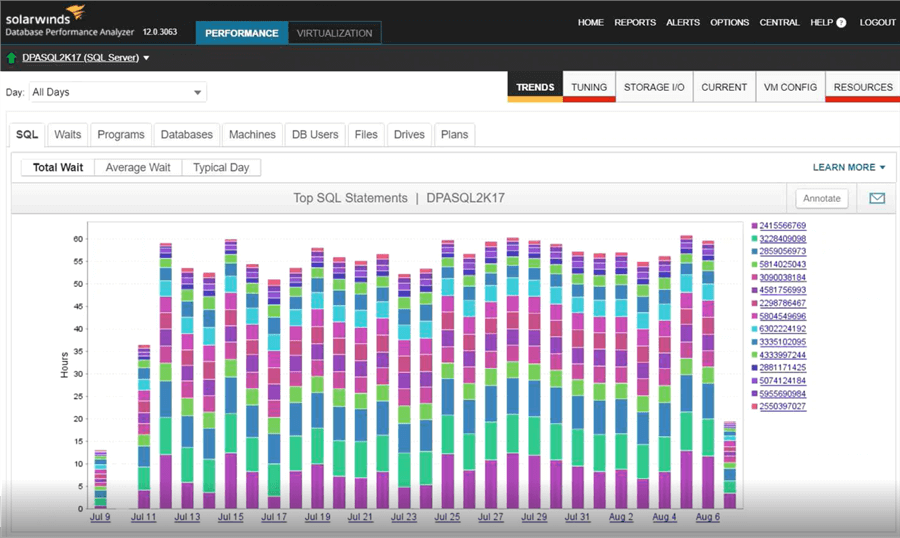The height and width of the screenshot is (538, 900).
Task: Open SQL hash 6302224192 in legend
Action: (x=782, y=329)
